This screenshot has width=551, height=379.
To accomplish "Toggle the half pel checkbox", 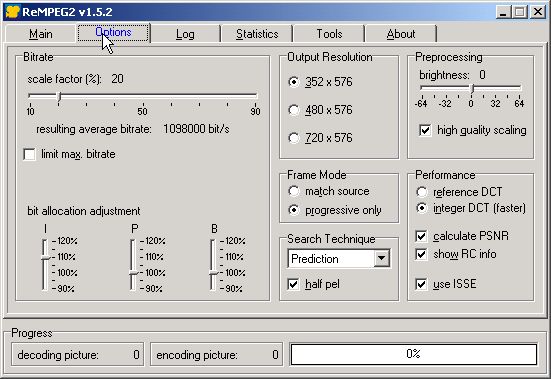I will [x=293, y=284].
